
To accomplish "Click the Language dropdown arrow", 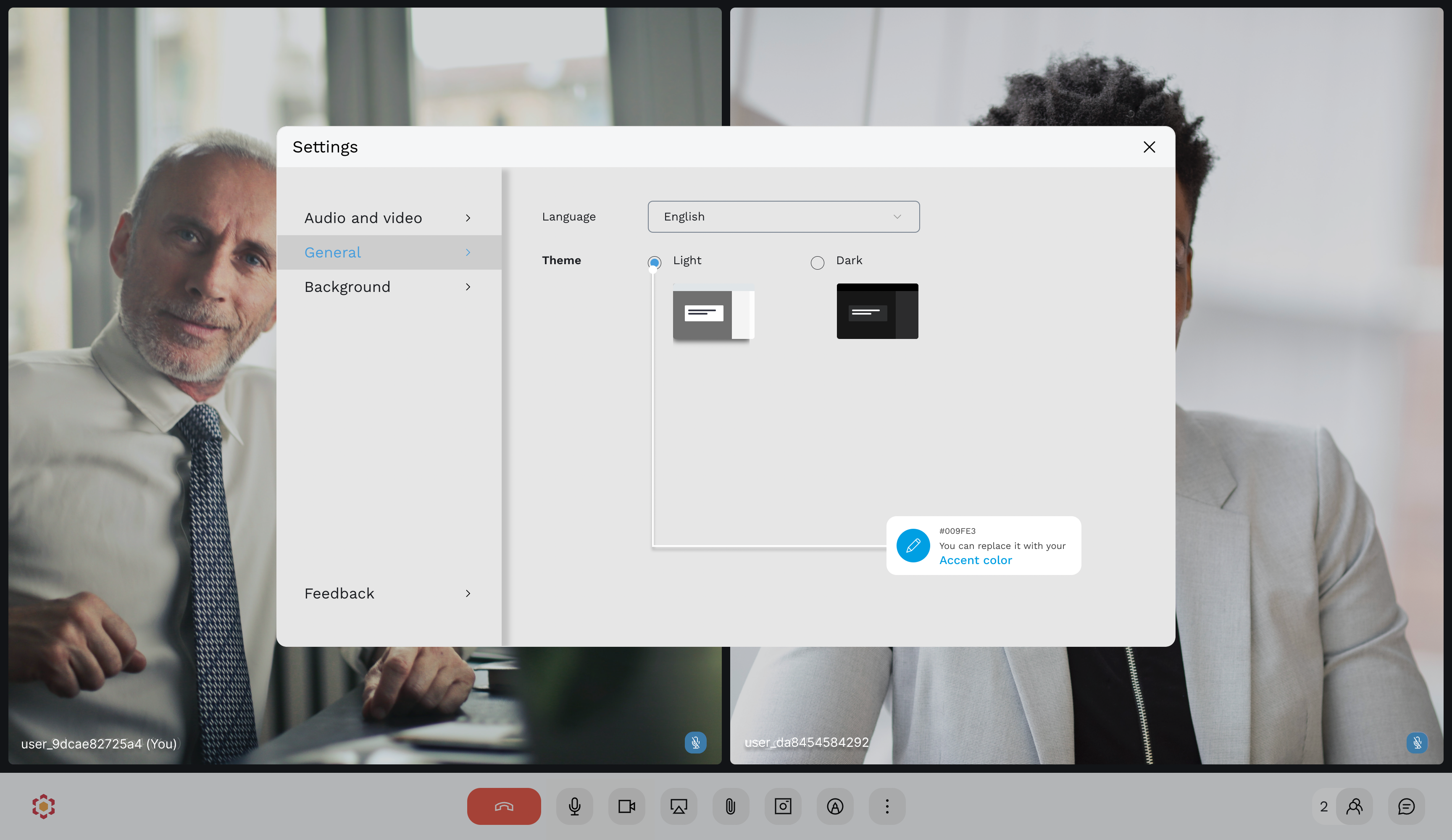I will tap(897, 217).
